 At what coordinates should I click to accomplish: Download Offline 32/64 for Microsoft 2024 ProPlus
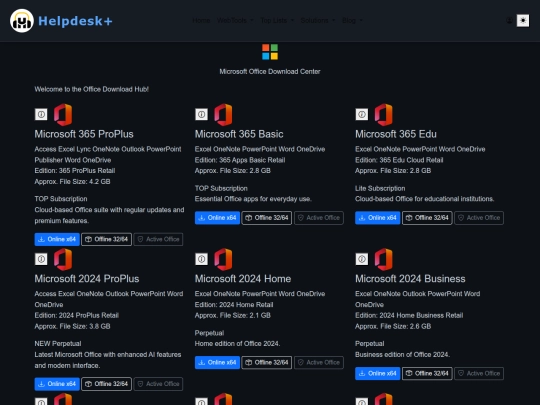tap(106, 384)
